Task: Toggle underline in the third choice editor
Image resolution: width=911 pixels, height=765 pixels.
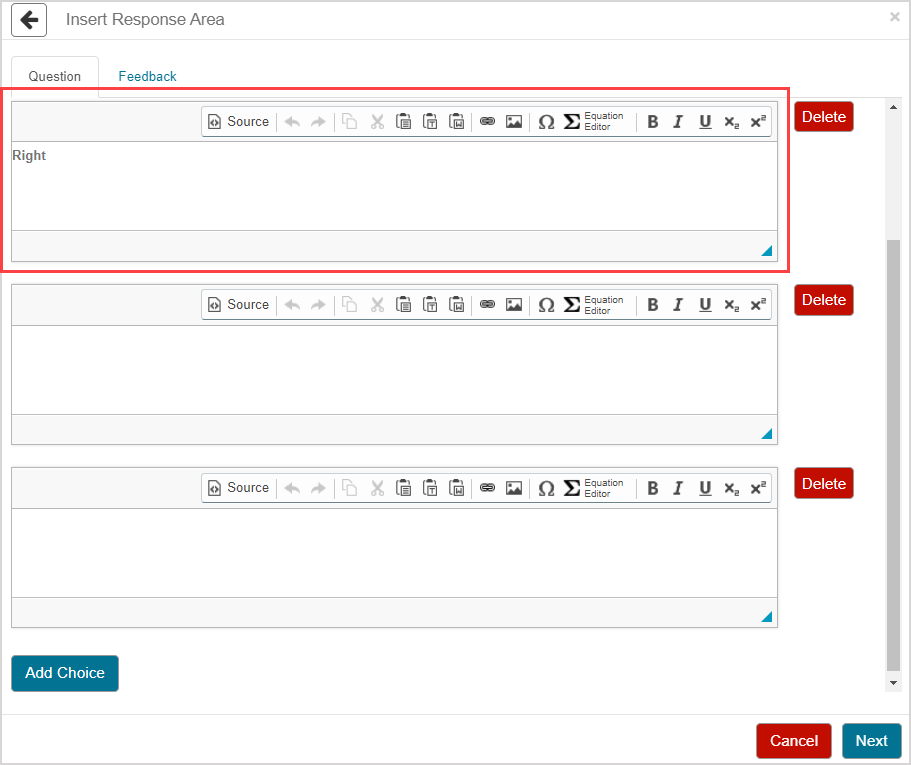Action: pos(705,488)
